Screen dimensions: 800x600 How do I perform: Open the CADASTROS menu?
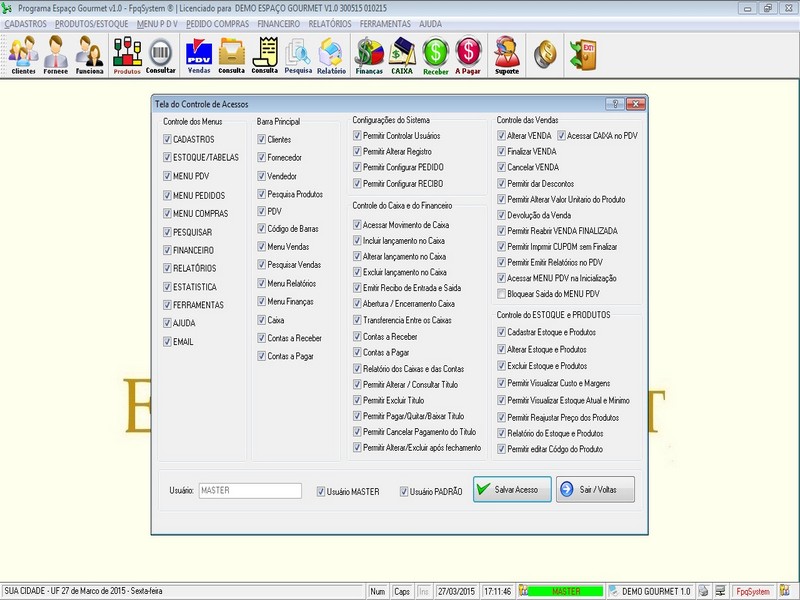click(x=26, y=24)
